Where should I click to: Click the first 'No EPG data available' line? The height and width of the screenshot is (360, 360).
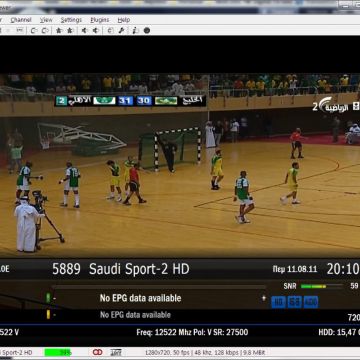click(x=140, y=298)
